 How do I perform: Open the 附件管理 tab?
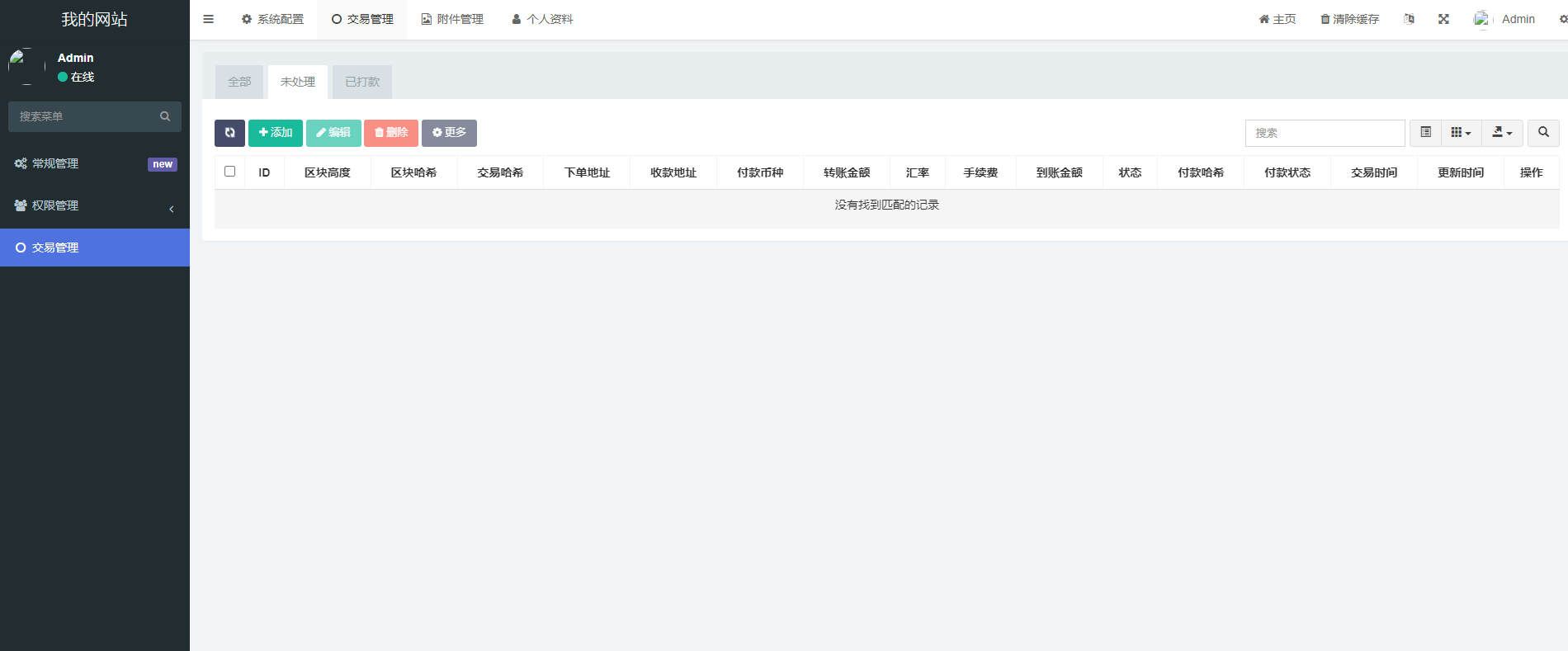pos(452,19)
